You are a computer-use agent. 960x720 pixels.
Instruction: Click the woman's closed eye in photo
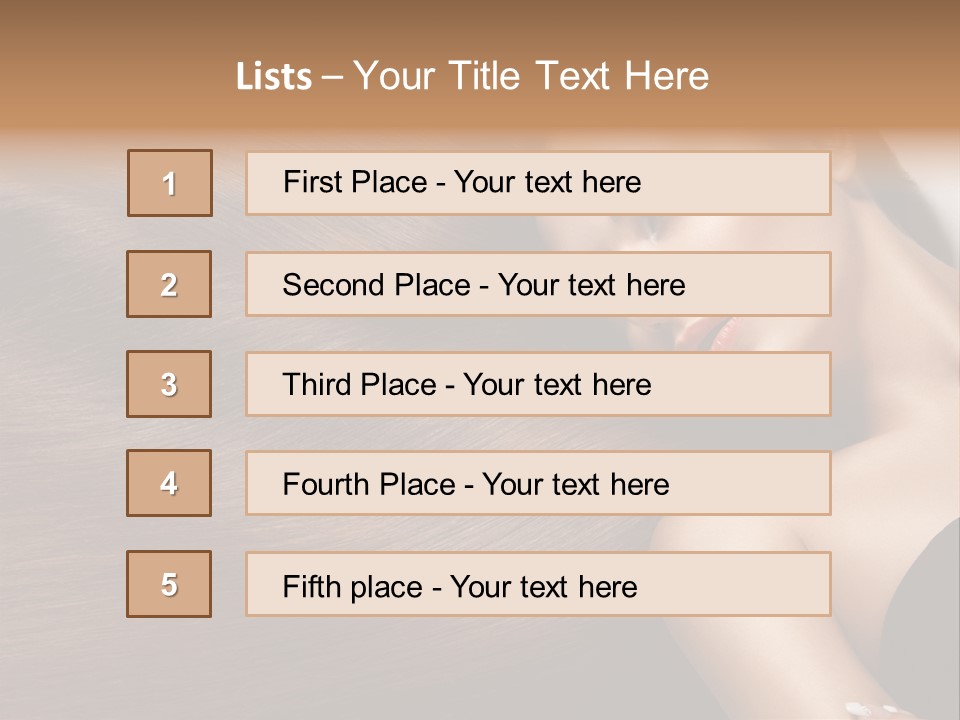click(x=650, y=232)
